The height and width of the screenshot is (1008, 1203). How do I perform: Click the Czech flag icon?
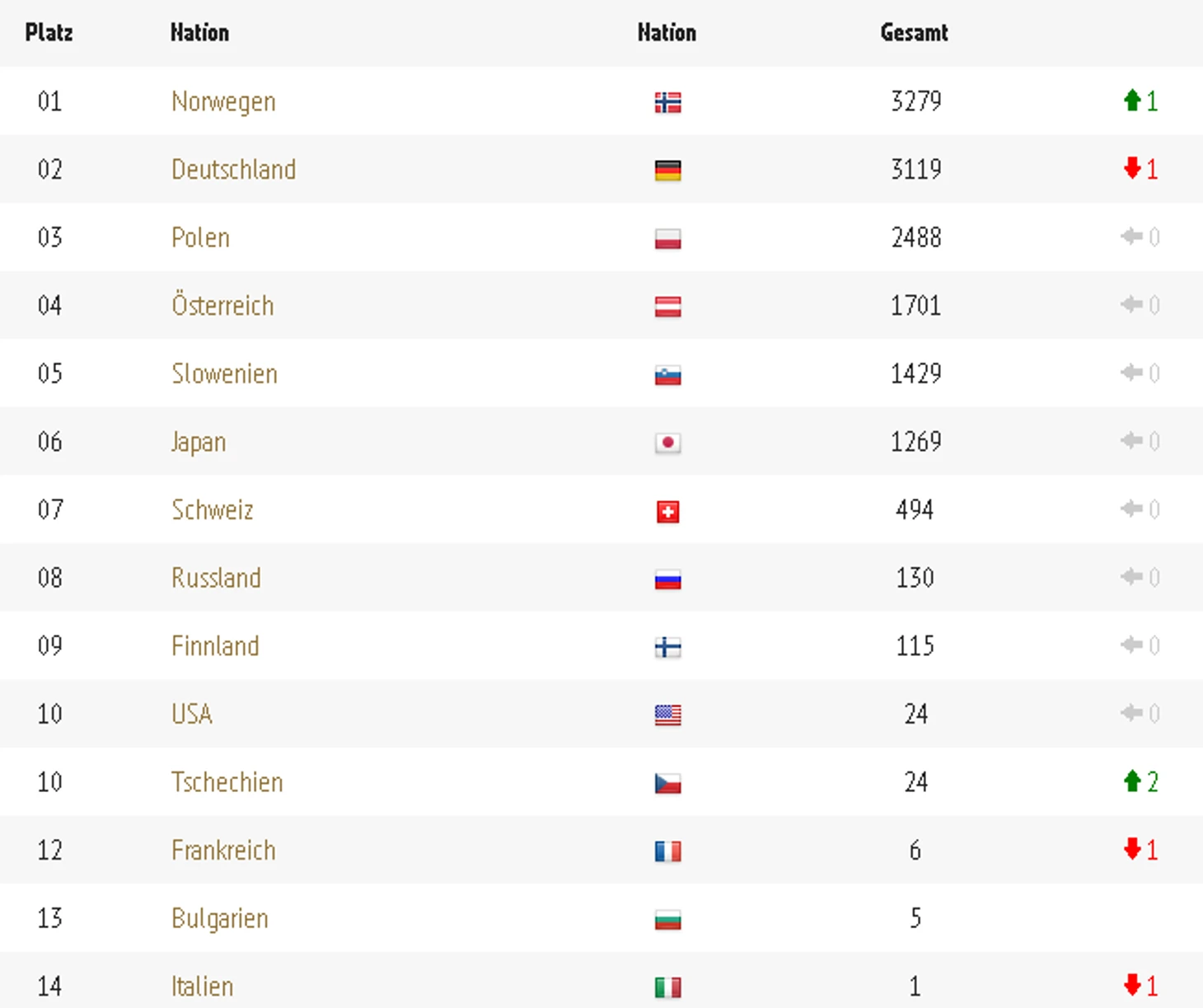tap(667, 784)
